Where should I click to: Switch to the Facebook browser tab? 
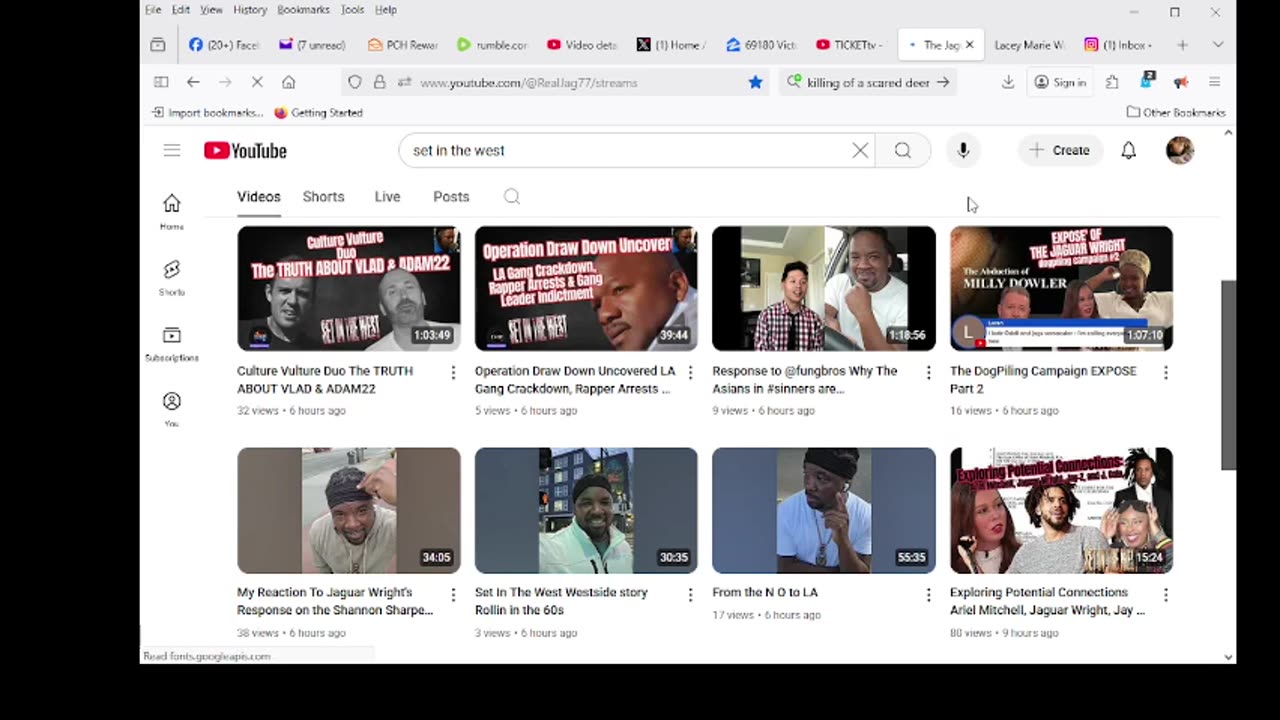point(223,45)
